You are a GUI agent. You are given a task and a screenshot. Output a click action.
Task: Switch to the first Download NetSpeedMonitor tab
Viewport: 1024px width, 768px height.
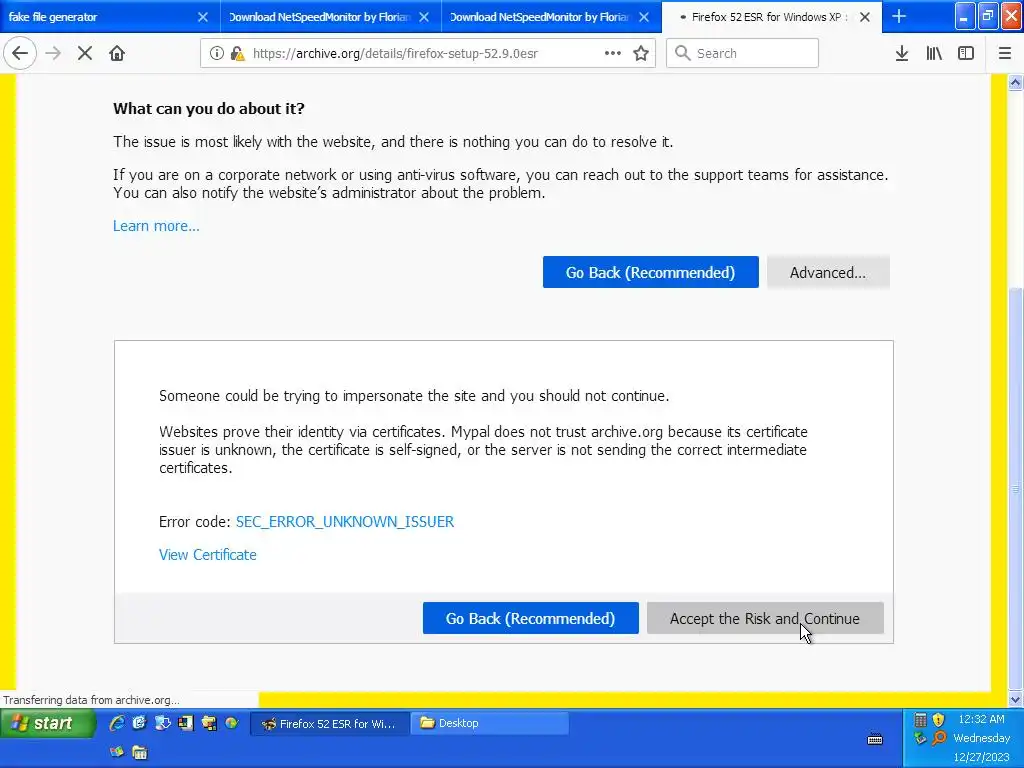coord(330,17)
